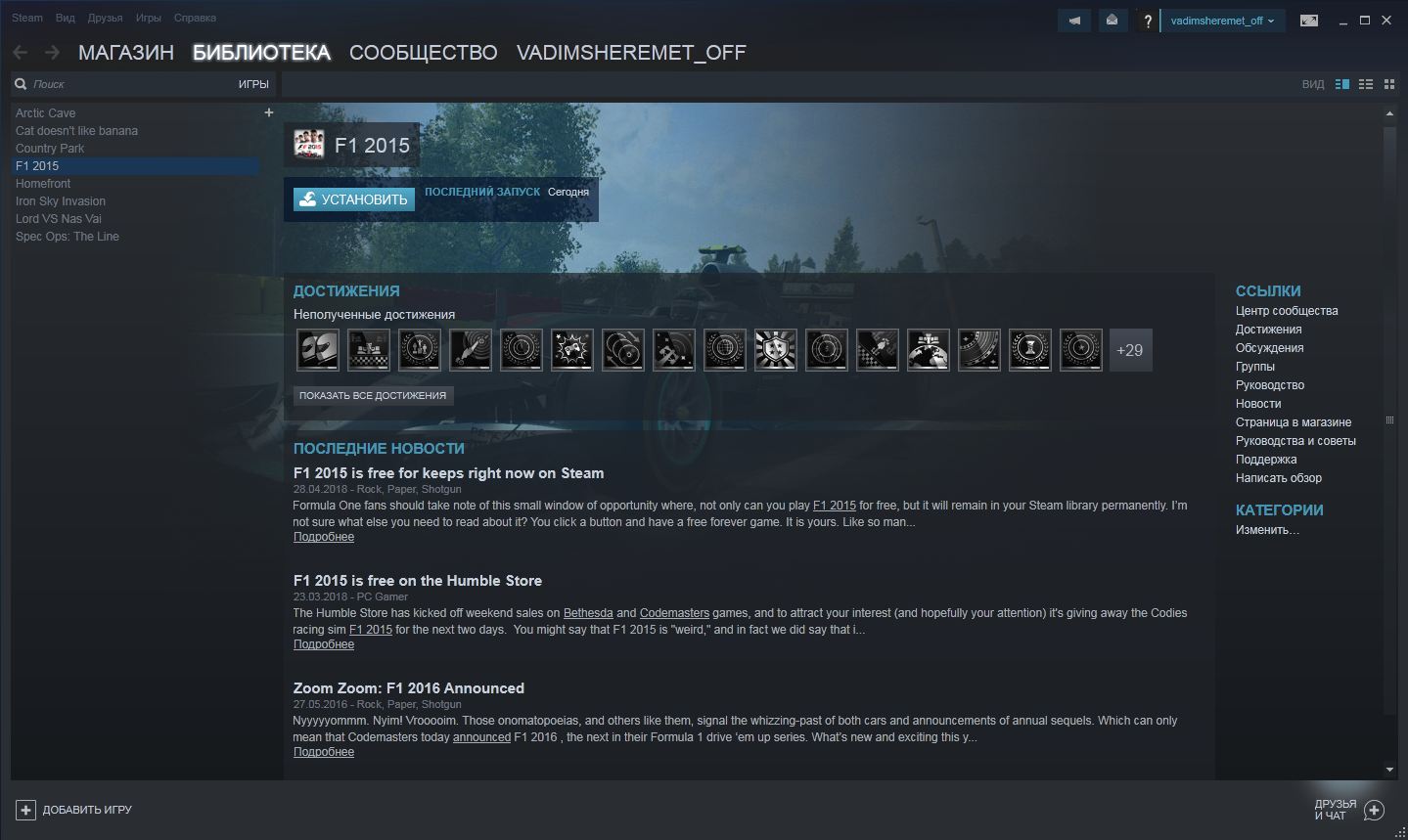Switch to Big Picture mode icon

[x=1308, y=21]
